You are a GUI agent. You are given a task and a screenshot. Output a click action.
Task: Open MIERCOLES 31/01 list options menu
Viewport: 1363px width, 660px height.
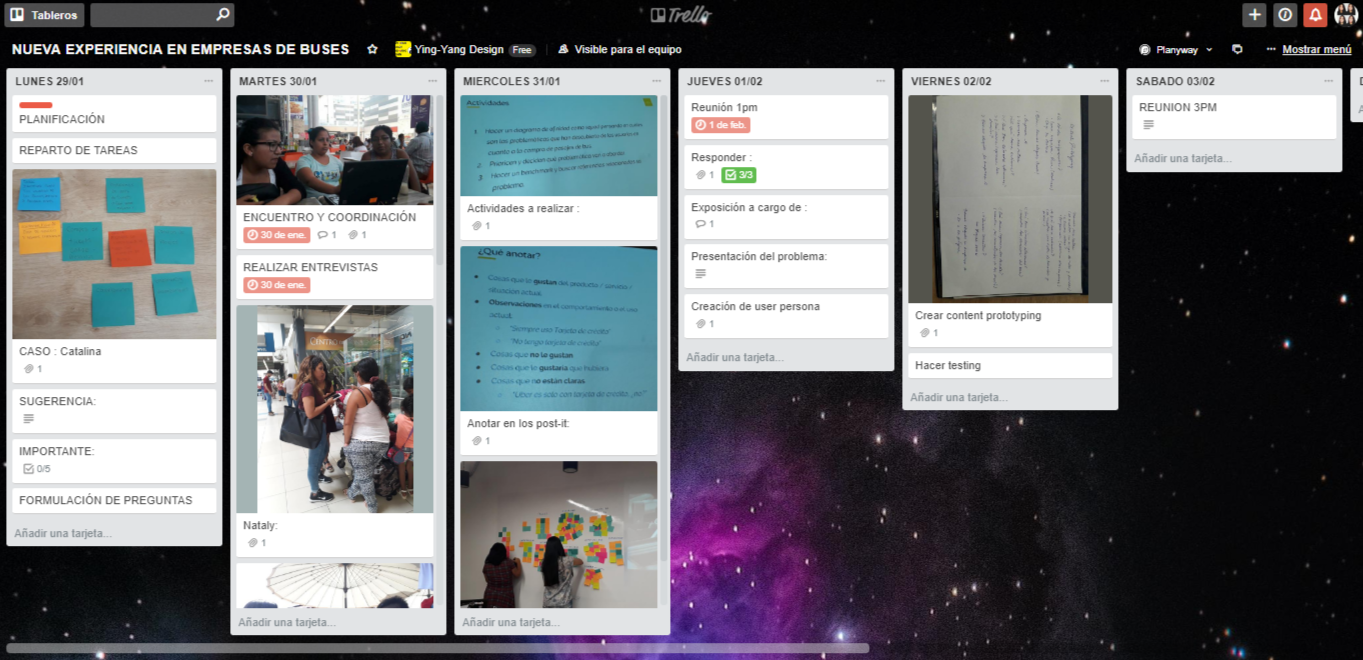pos(656,81)
